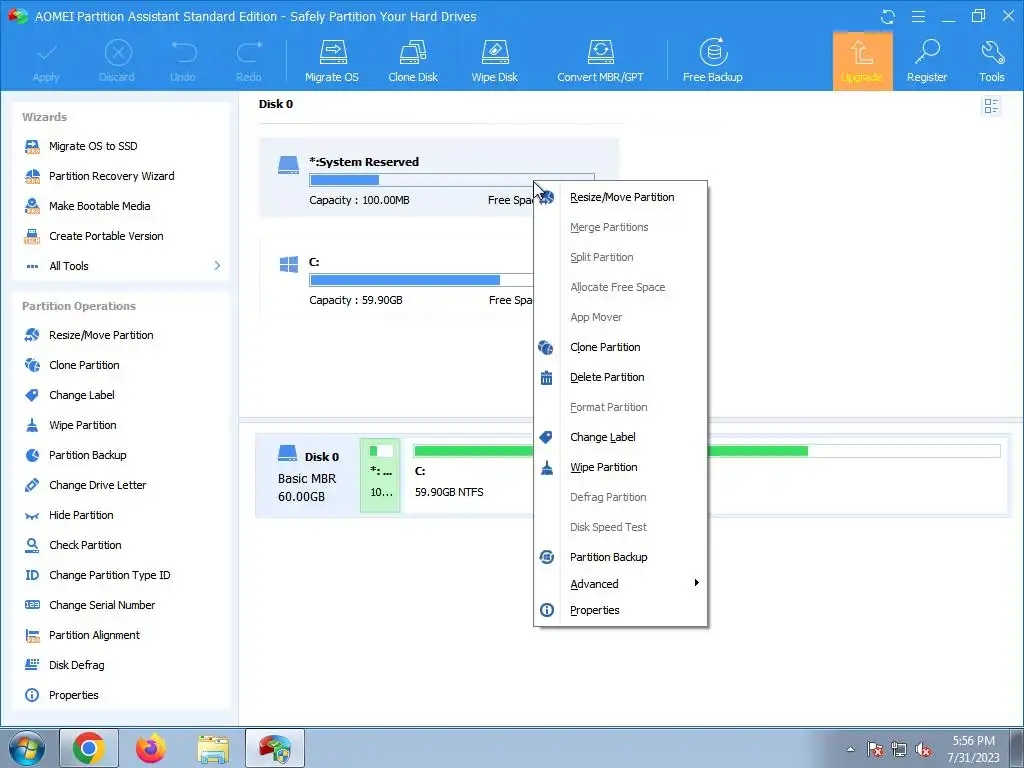
Task: Toggle the disk view layout icon
Action: (991, 106)
